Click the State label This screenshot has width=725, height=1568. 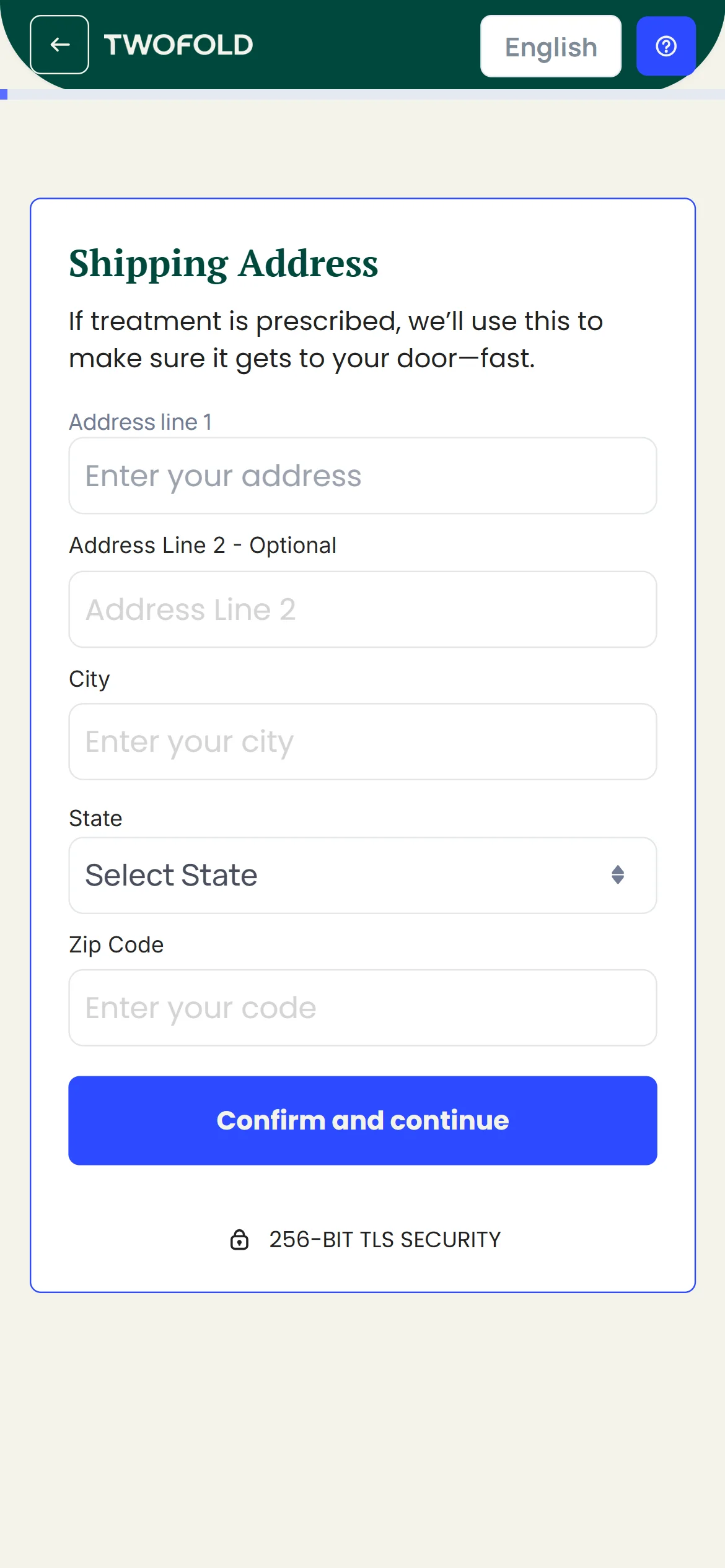point(95,818)
